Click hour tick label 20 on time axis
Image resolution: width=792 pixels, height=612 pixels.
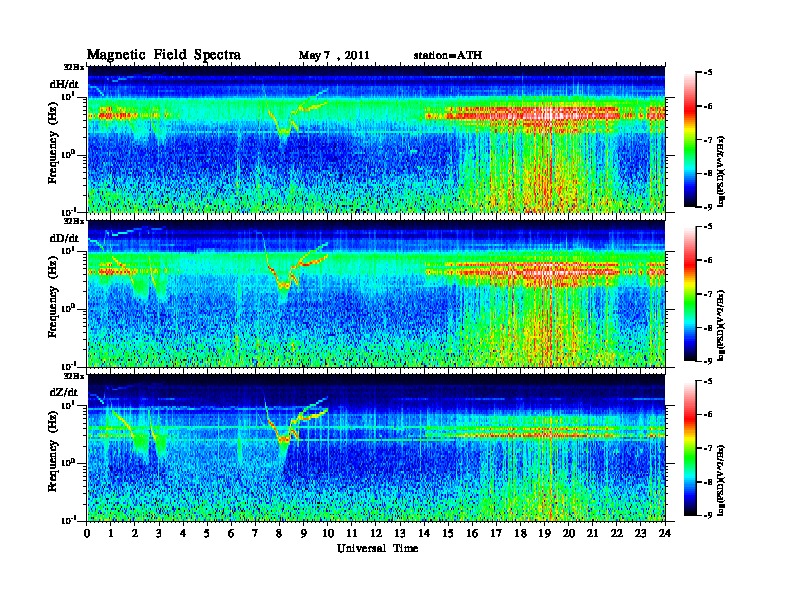click(569, 533)
